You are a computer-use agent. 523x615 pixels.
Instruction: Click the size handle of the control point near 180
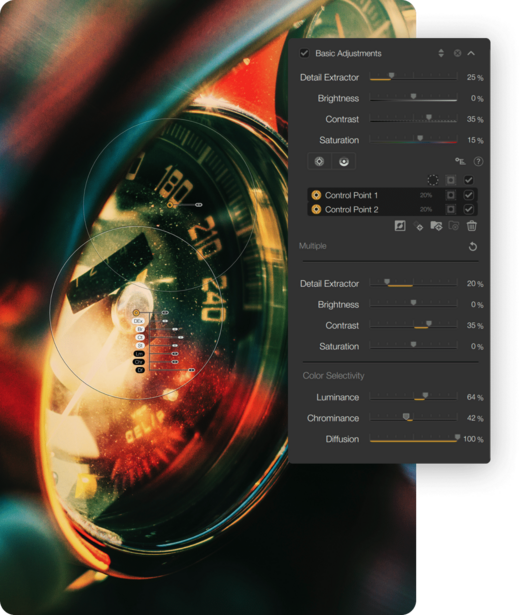click(x=199, y=204)
